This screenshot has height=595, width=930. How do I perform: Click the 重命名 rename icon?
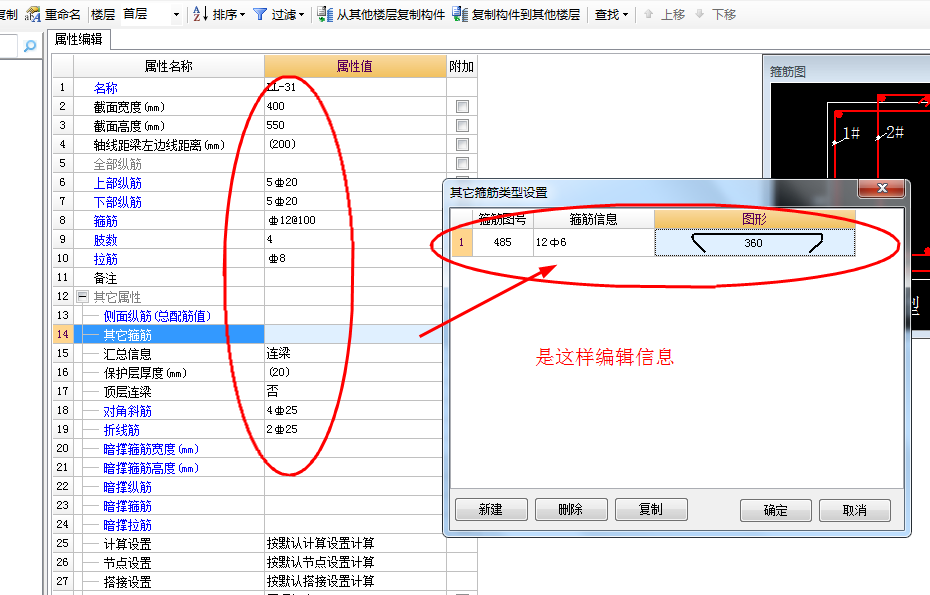[32, 14]
